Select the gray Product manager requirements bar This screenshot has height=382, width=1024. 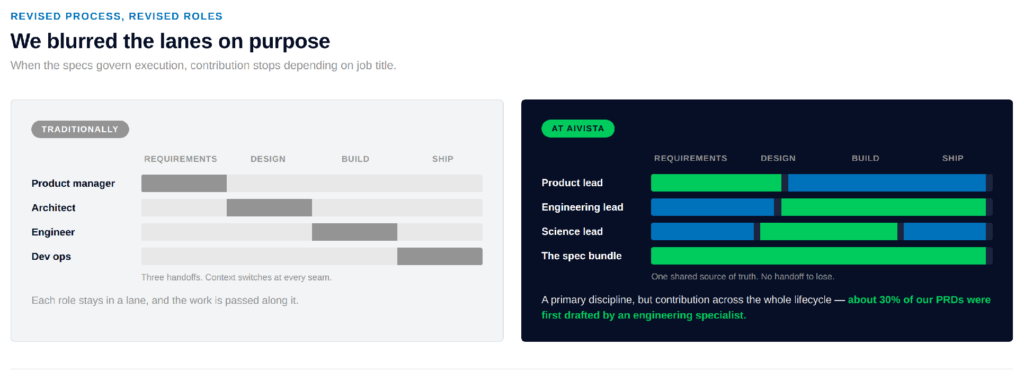184,183
